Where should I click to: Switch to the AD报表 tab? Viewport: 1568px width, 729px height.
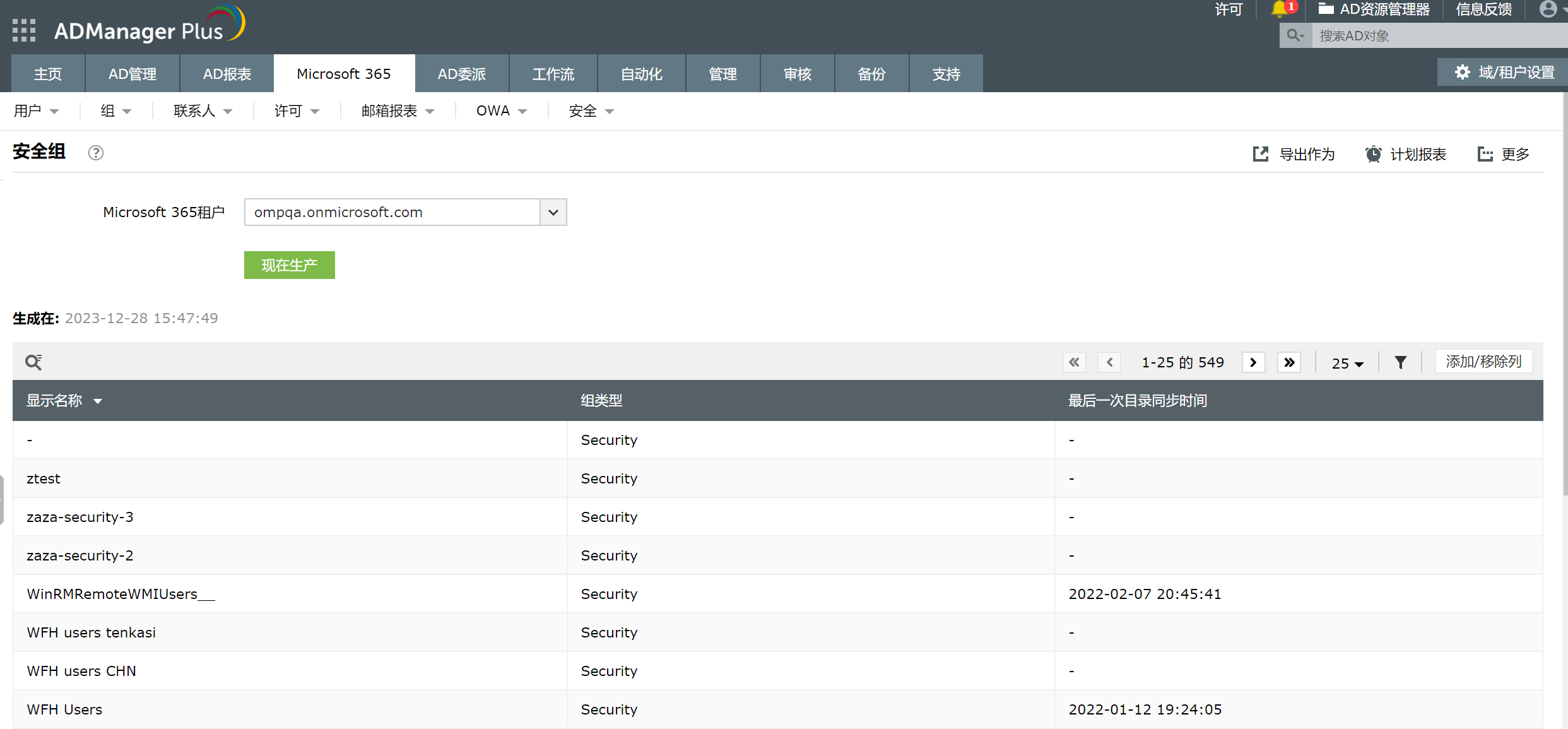pyautogui.click(x=227, y=74)
